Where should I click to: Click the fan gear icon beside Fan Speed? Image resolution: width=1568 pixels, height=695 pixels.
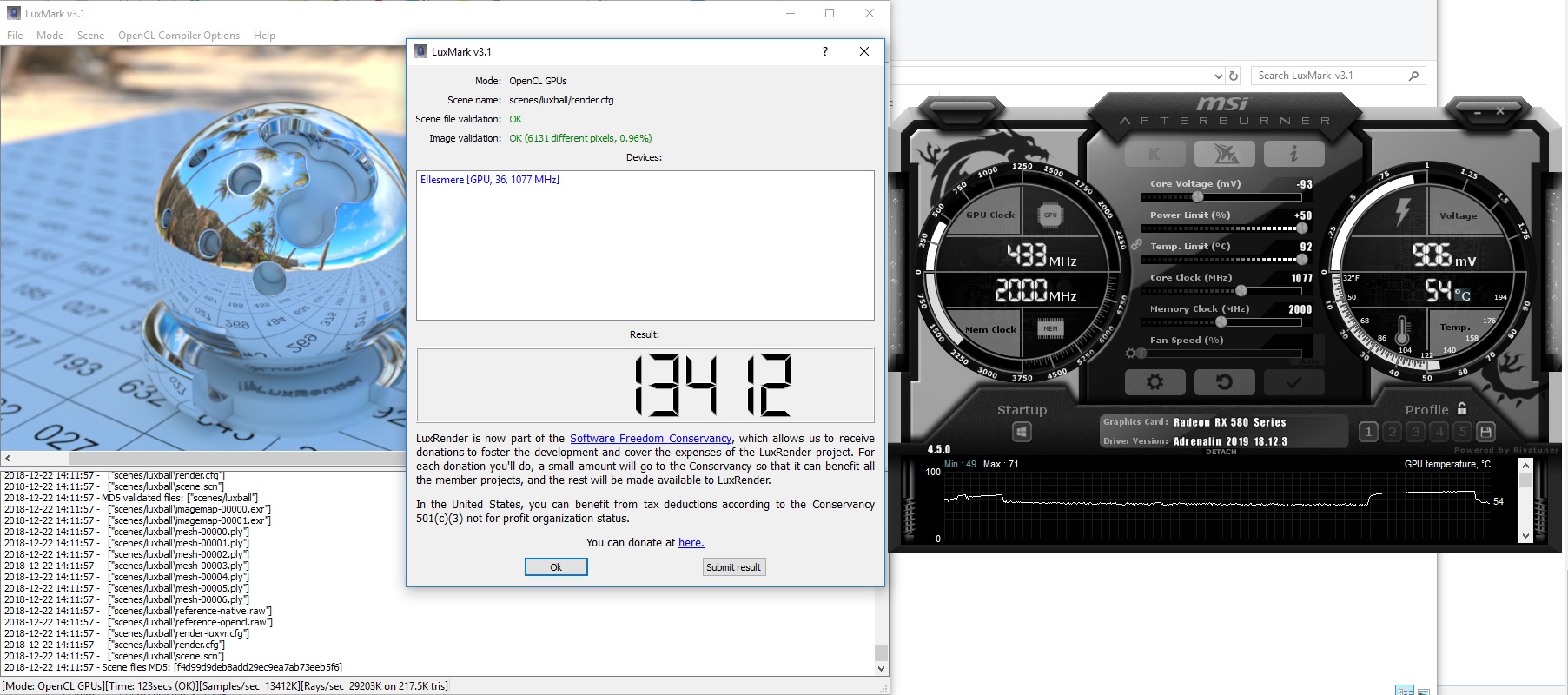coord(1130,354)
